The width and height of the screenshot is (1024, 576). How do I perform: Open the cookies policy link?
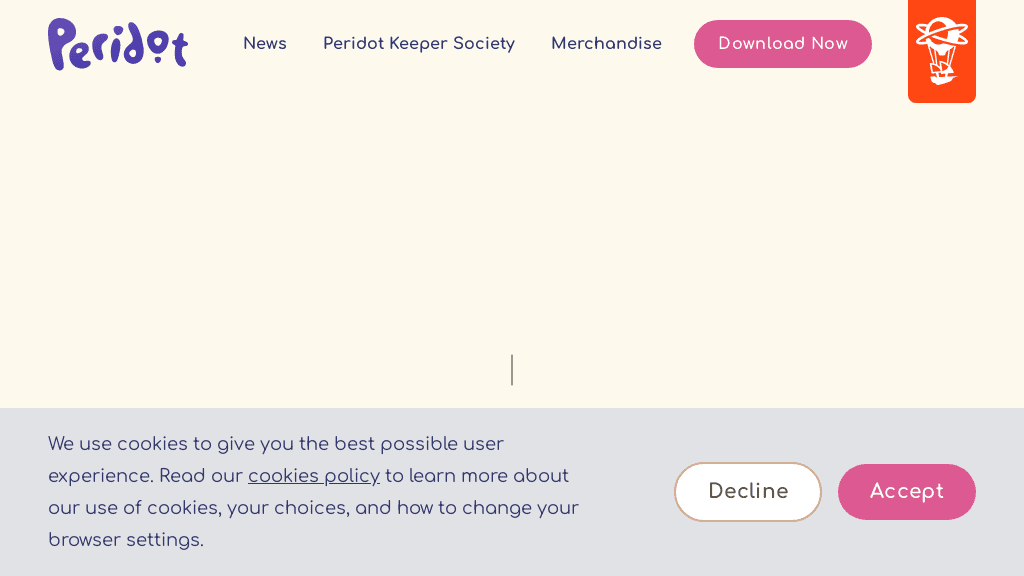click(314, 476)
